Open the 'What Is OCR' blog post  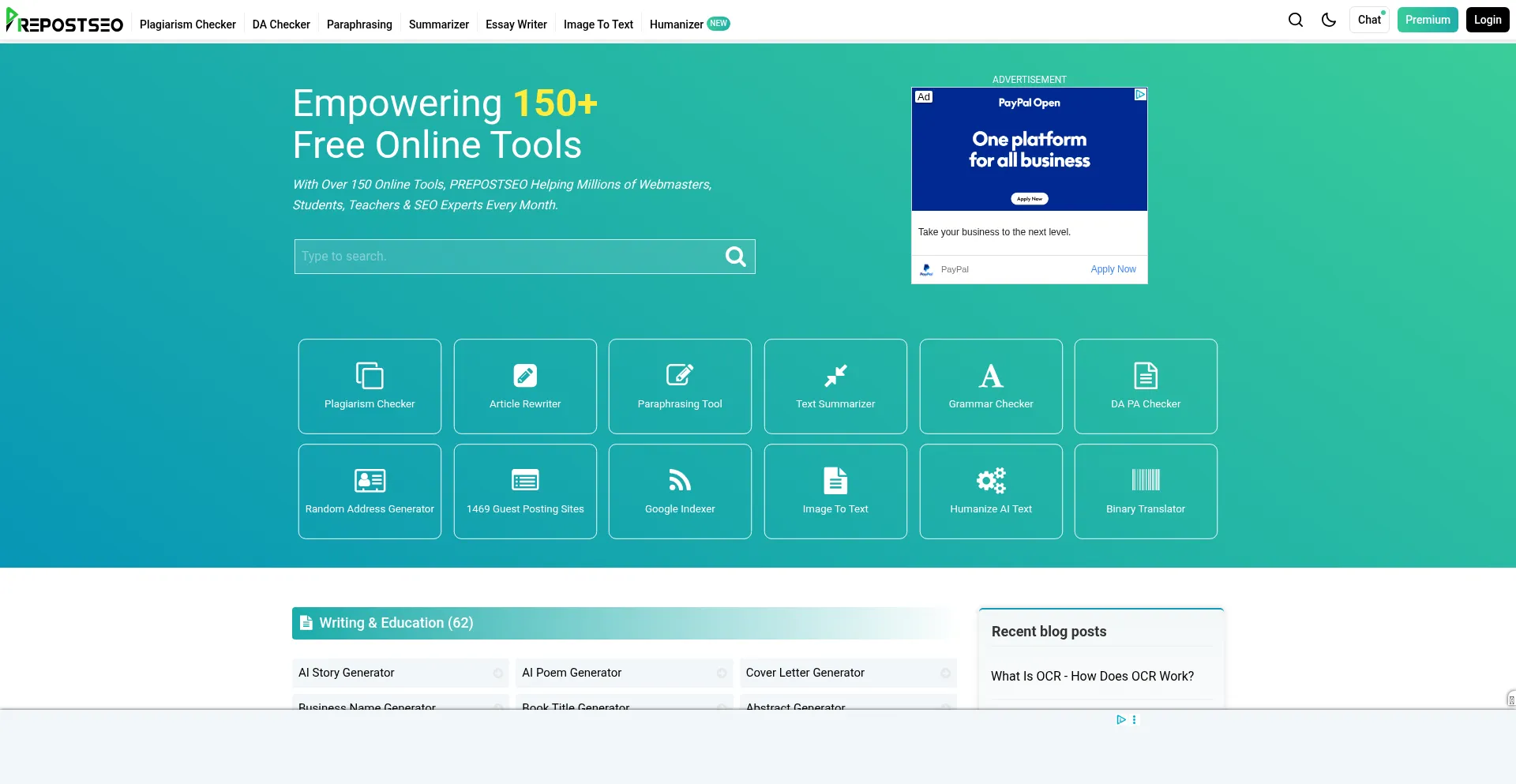(1092, 676)
